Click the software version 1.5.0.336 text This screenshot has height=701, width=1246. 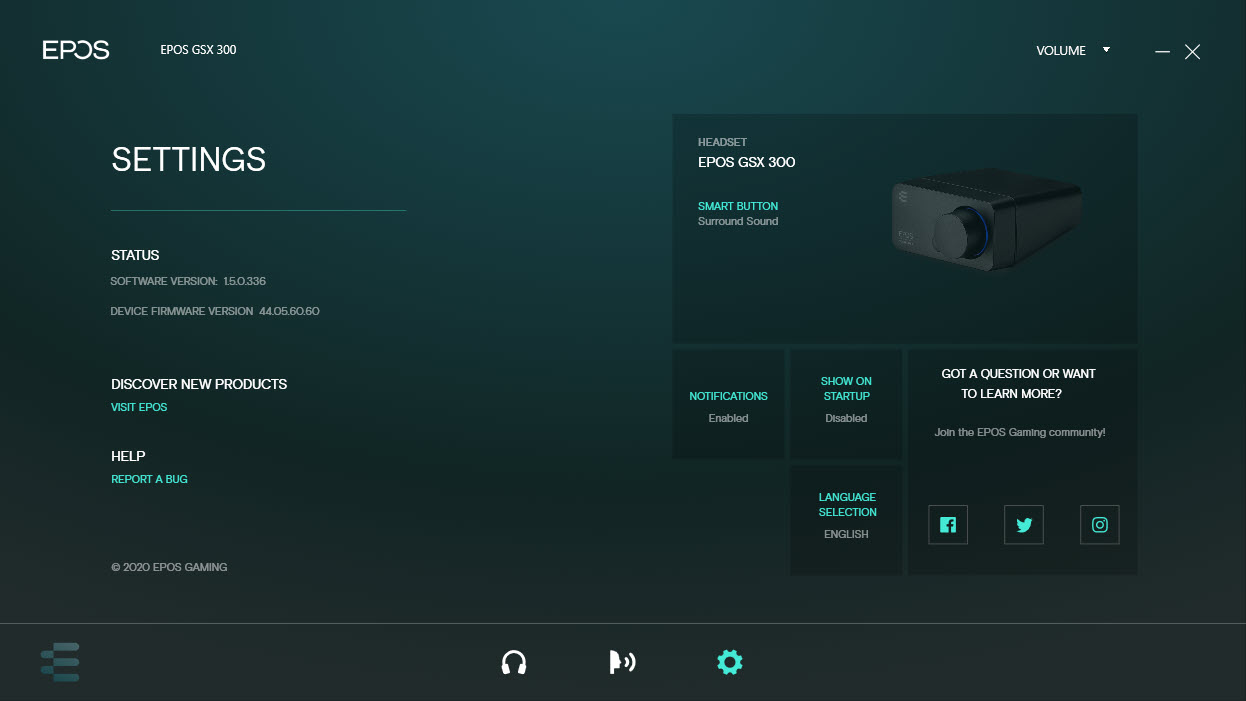pos(188,282)
